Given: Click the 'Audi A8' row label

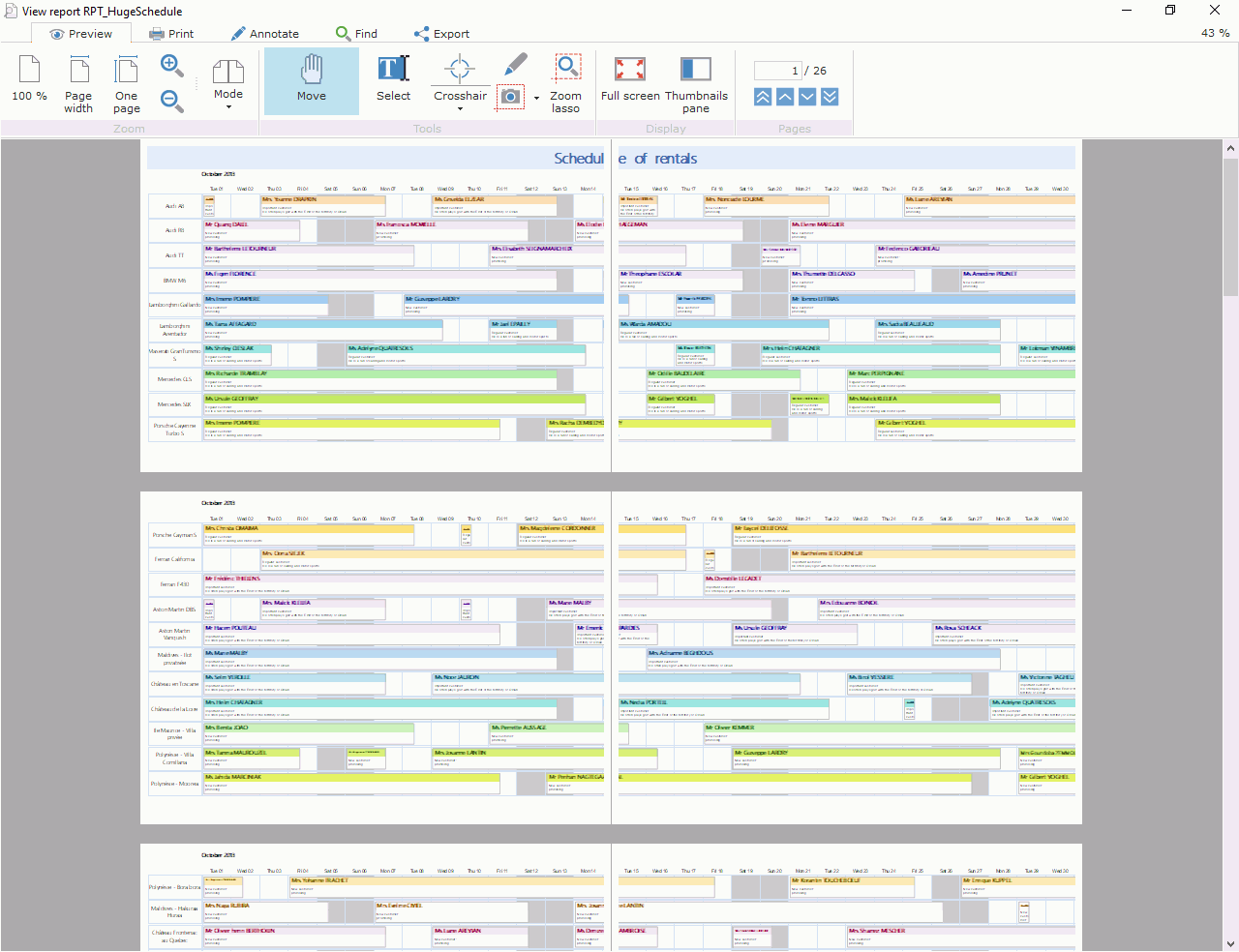Looking at the screenshot, I should (x=174, y=206).
